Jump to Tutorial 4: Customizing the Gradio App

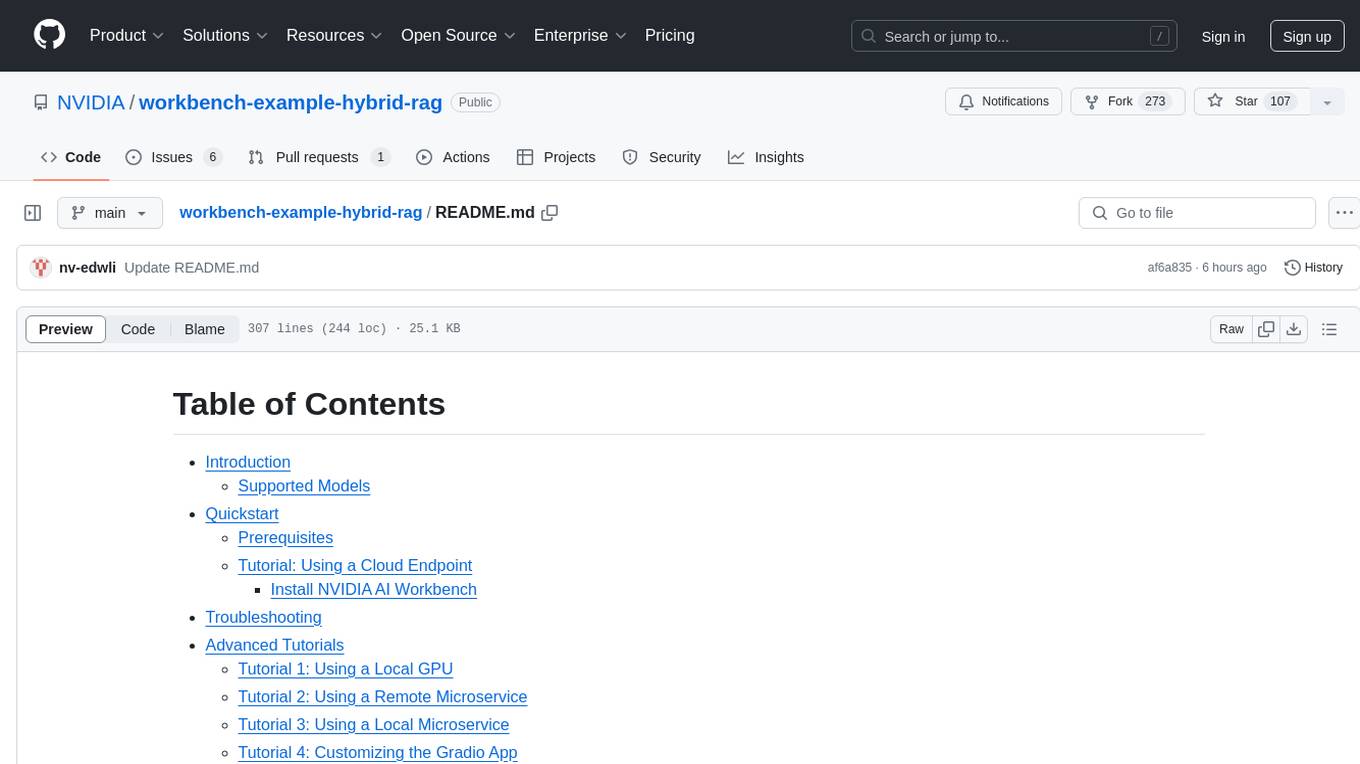(378, 753)
